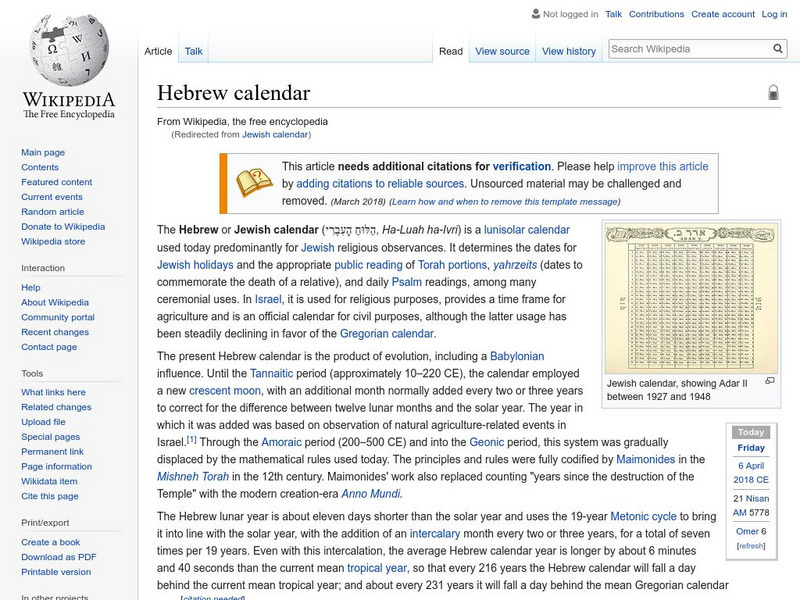
Task: Open the yahrzeits link
Action: pyautogui.click(x=515, y=265)
